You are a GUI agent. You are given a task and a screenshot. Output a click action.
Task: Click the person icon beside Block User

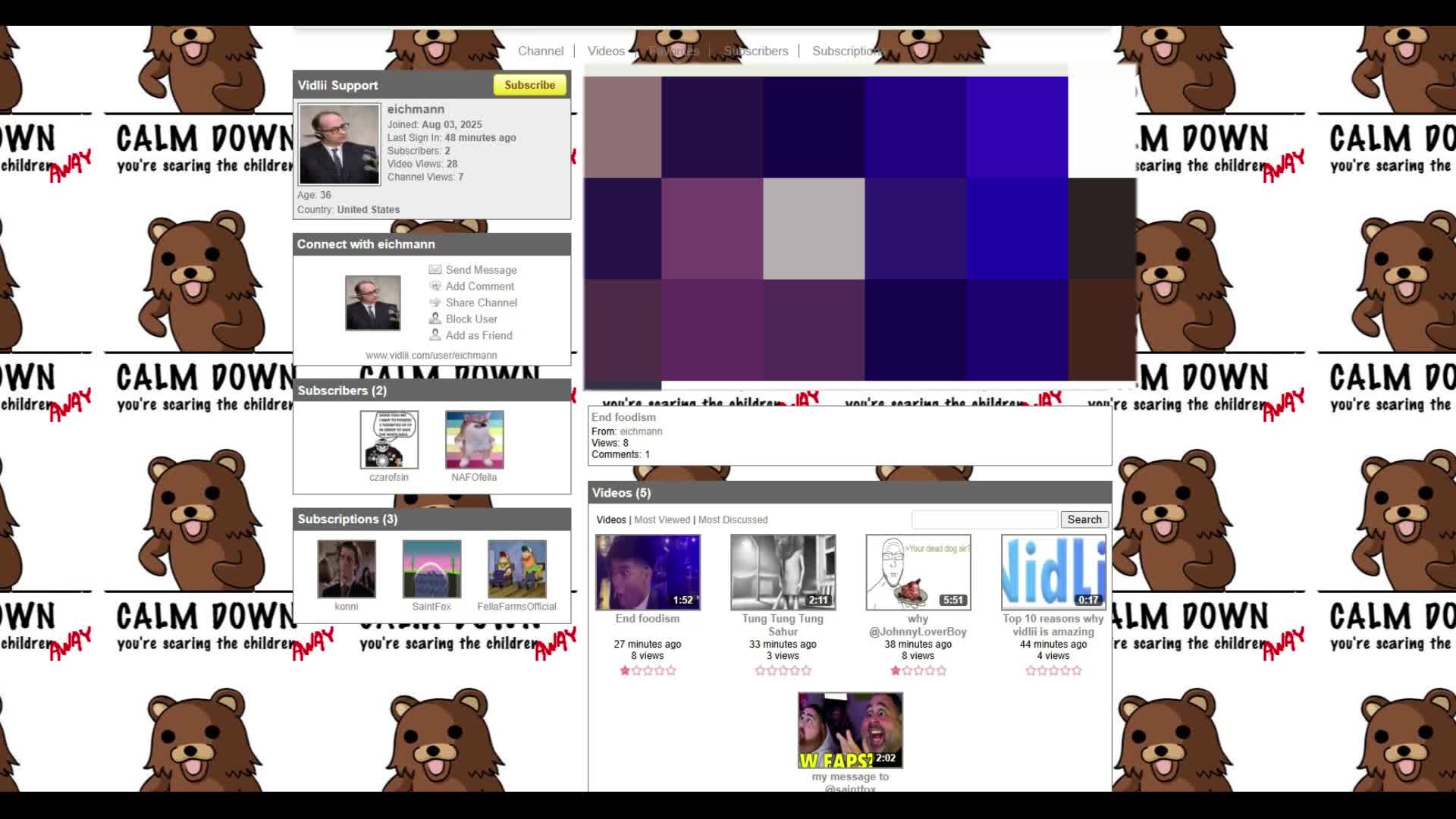click(435, 318)
